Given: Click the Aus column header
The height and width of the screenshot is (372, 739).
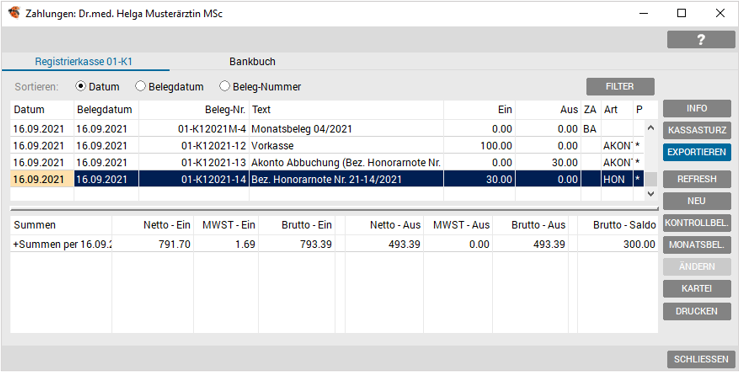Looking at the screenshot, I should (548, 109).
